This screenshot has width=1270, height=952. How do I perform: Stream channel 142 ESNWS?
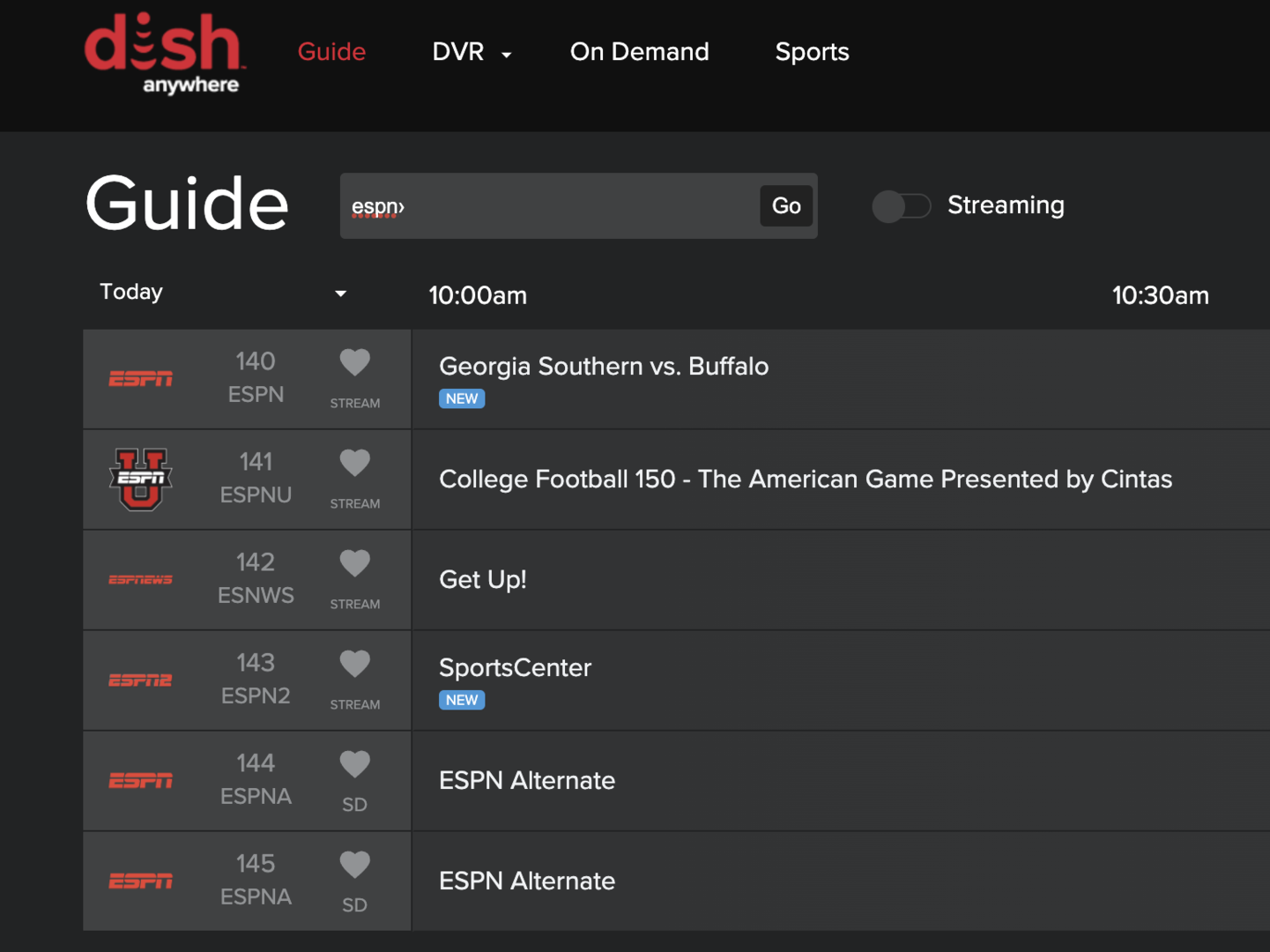(355, 604)
